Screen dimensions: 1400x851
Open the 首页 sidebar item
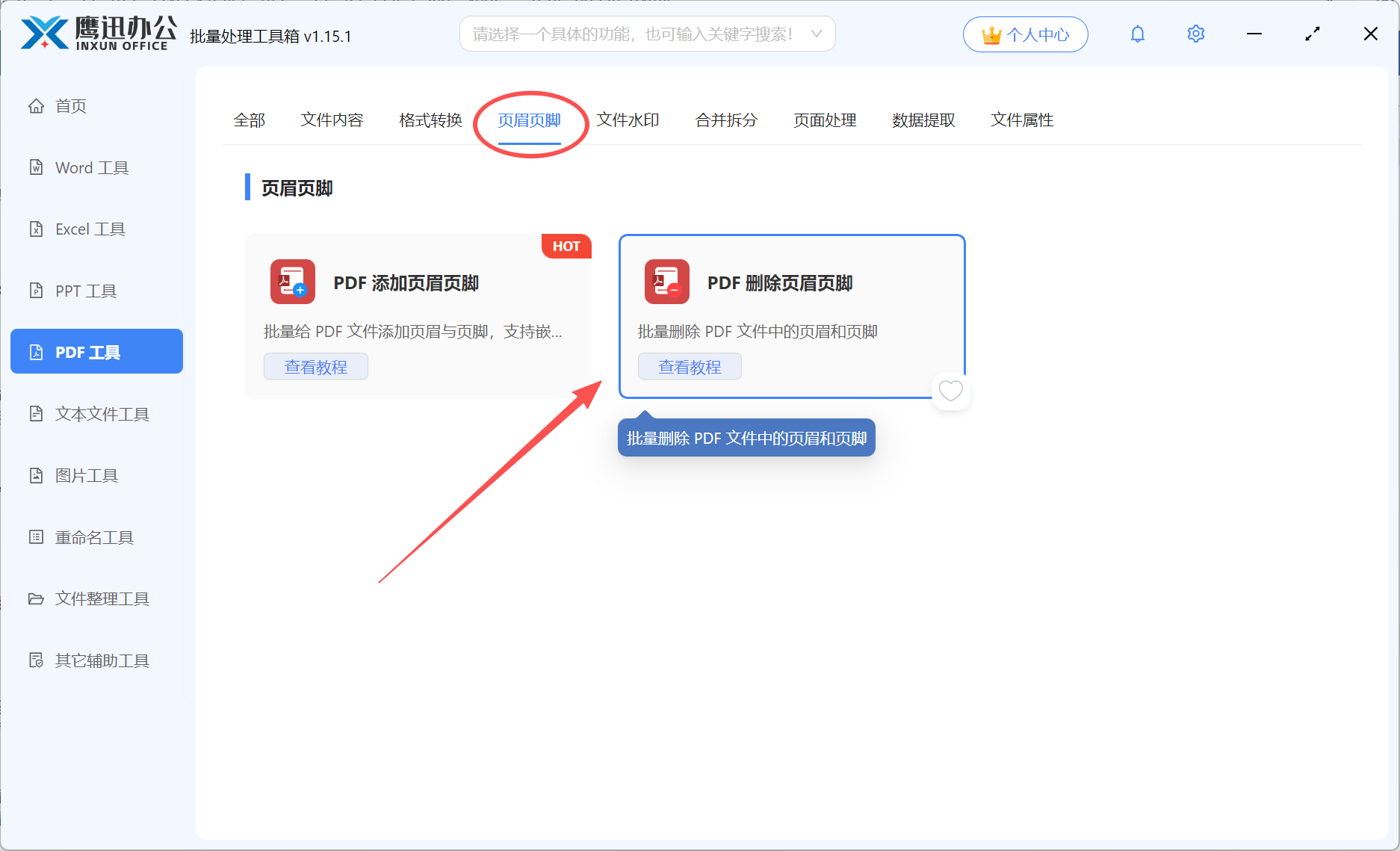[96, 106]
